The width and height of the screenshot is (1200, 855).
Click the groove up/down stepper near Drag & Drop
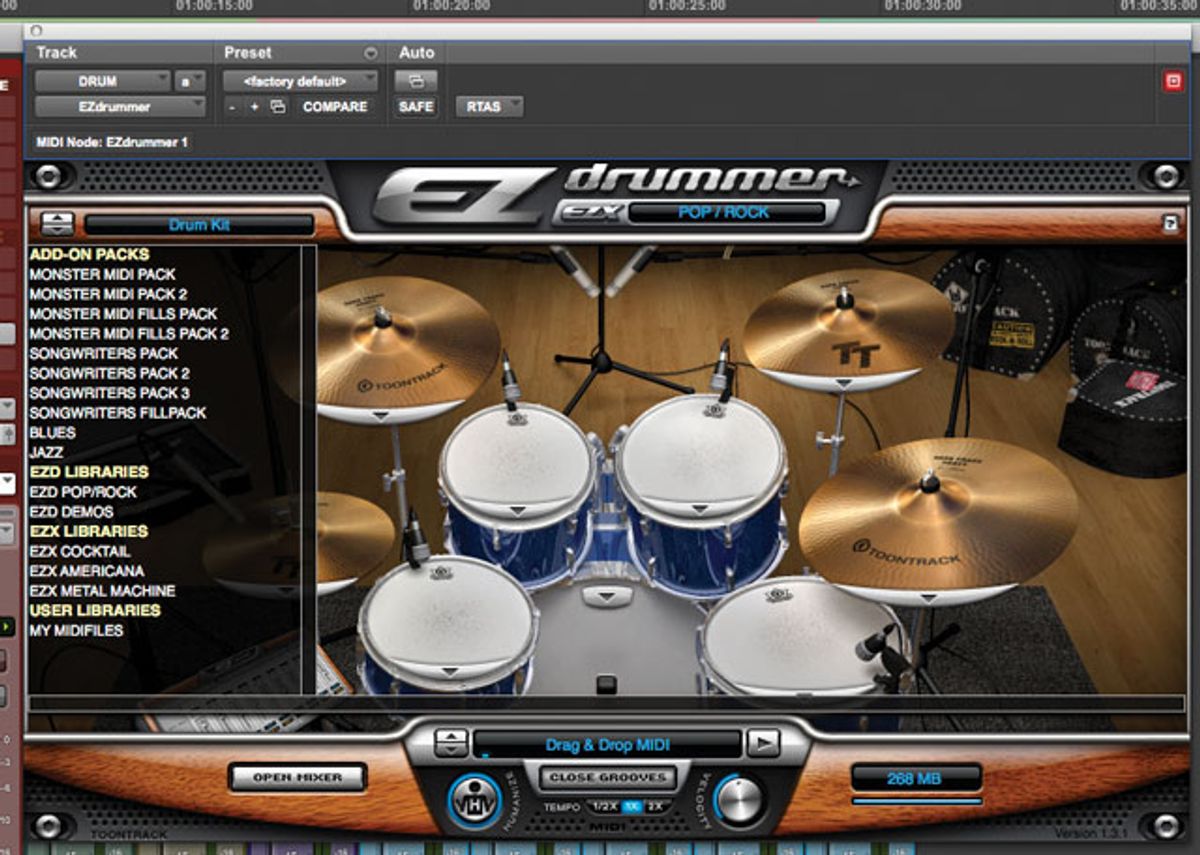point(451,743)
